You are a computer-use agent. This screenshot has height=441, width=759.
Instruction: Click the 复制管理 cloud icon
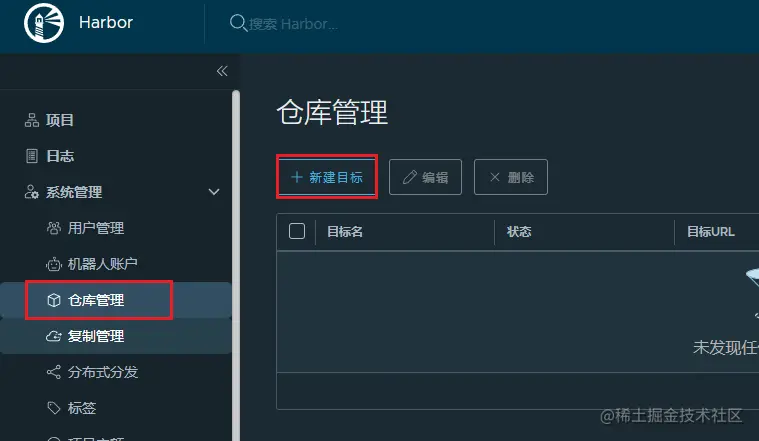54,336
